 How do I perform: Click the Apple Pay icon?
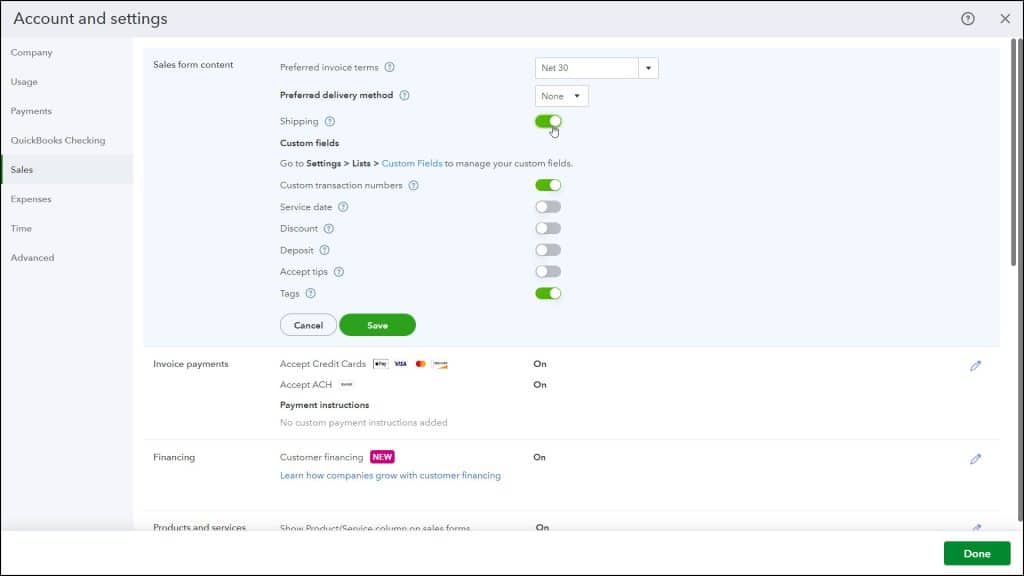click(x=379, y=364)
